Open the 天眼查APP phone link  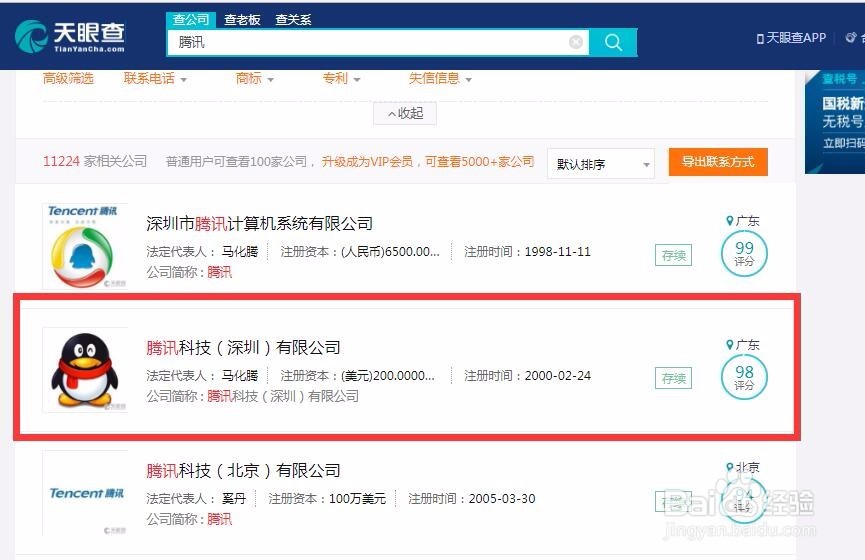point(792,38)
